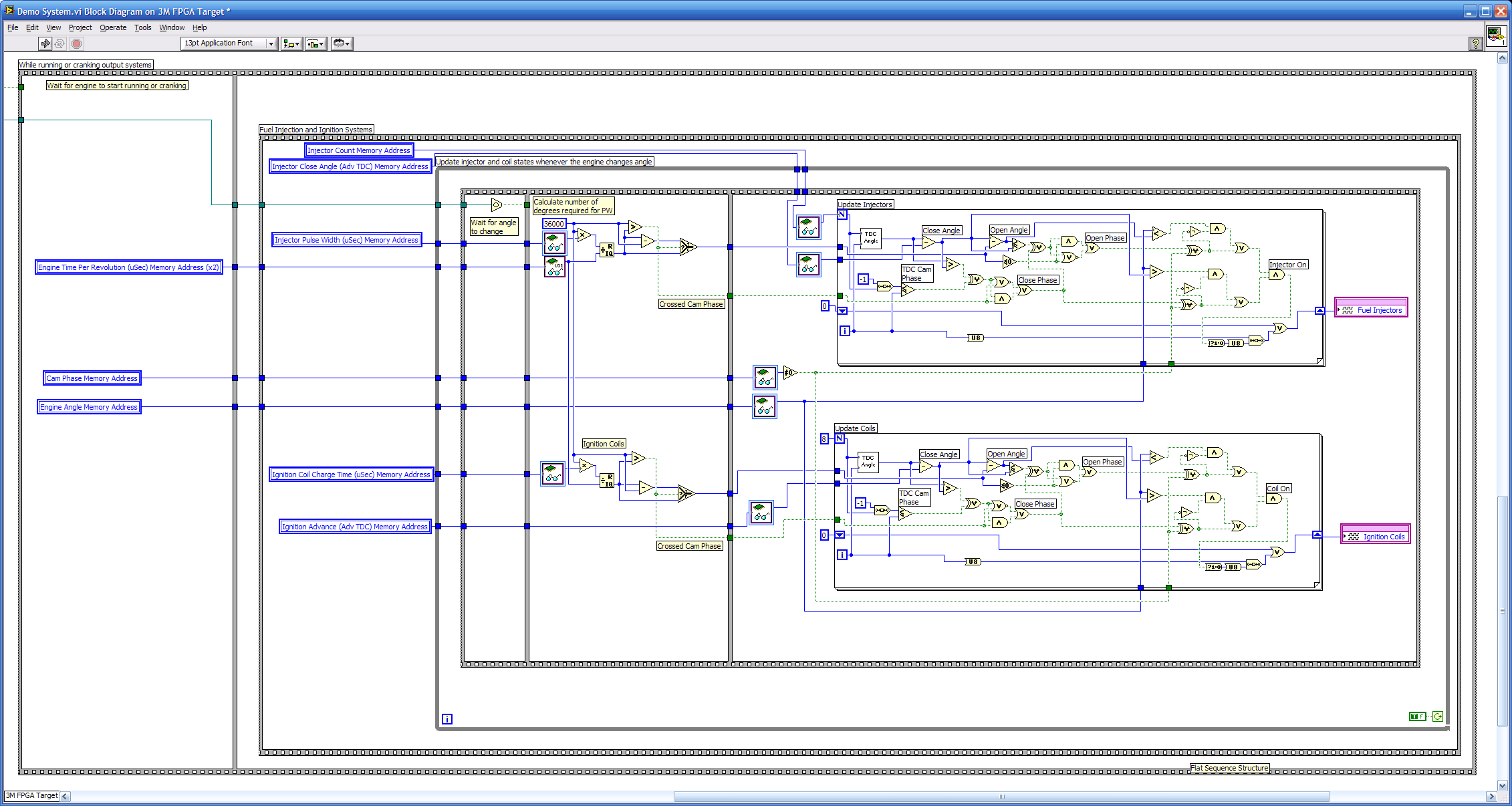Select the not-equal-to-zero node after Cam Phase read
Viewport: 1512px width, 806px height.
(x=790, y=372)
